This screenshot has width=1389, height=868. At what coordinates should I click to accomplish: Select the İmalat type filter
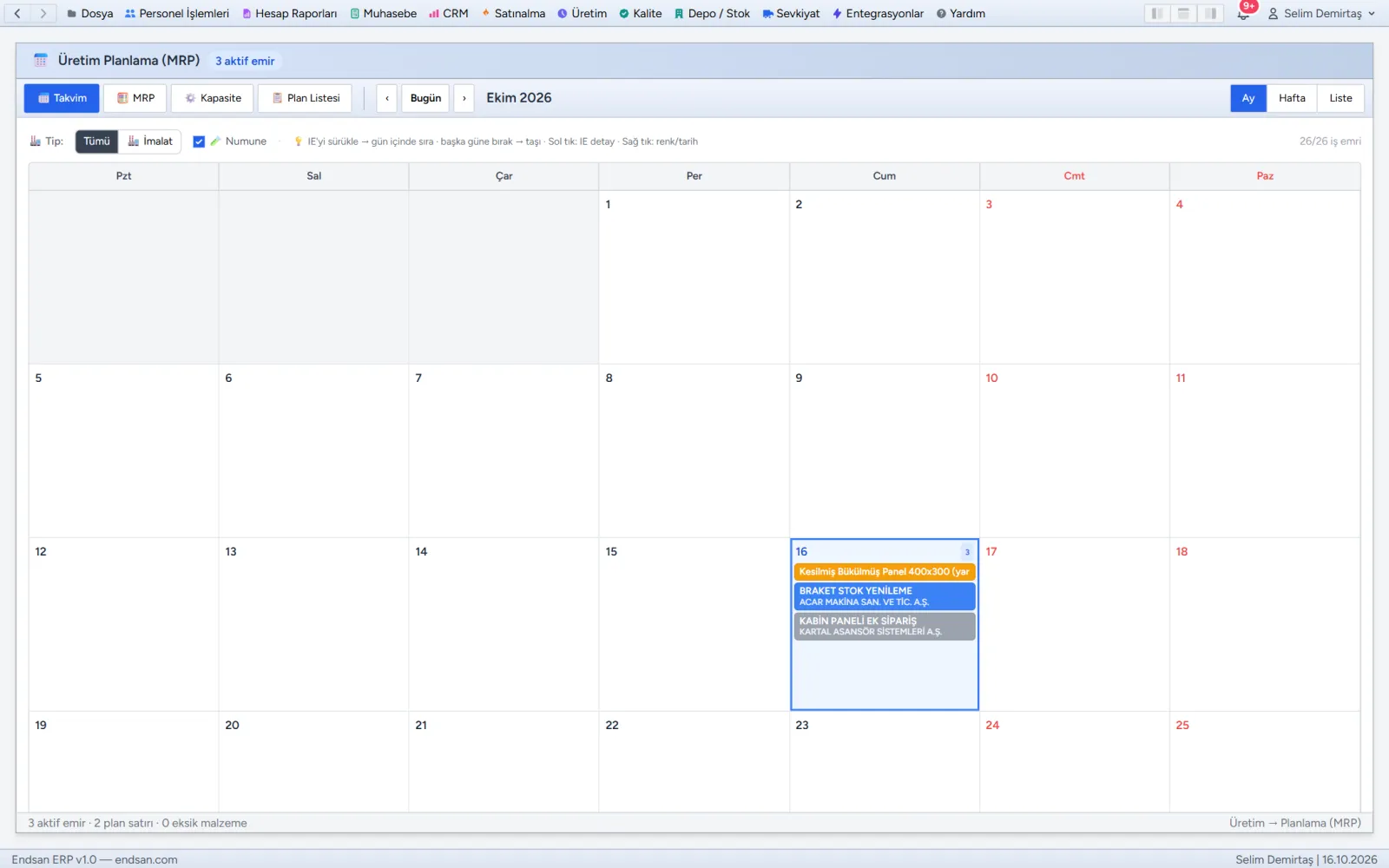(x=150, y=141)
